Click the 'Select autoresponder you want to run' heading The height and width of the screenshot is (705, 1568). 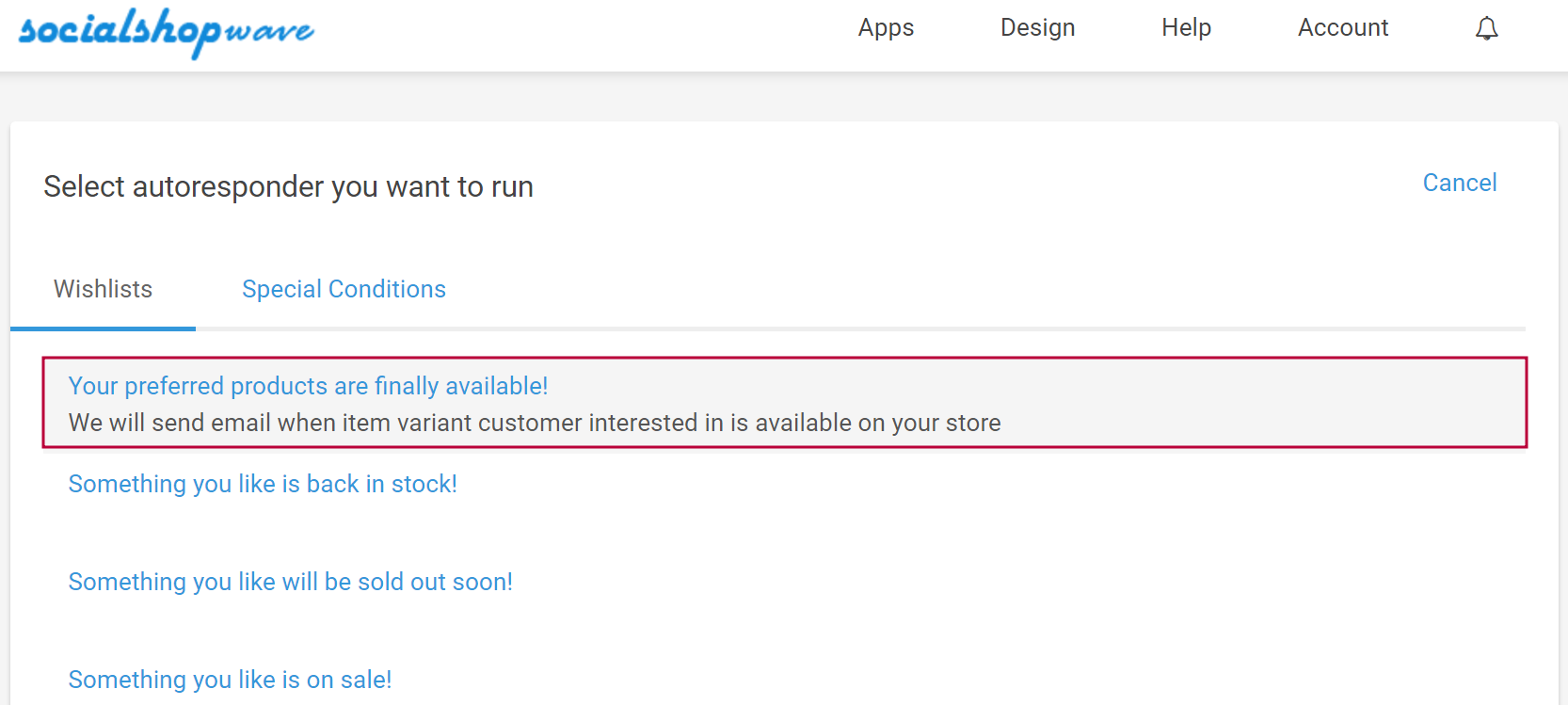click(x=288, y=186)
